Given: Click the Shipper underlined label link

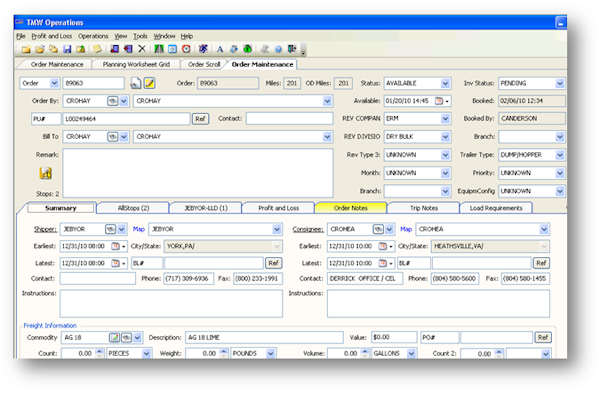Looking at the screenshot, I should click(x=45, y=229).
